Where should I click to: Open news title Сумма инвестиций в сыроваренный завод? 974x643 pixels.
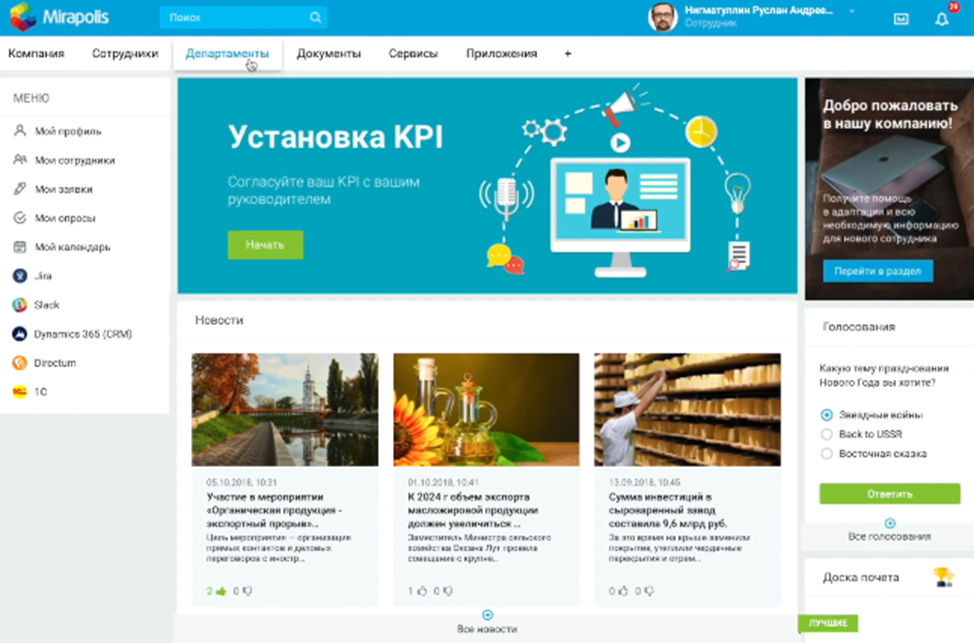click(668, 510)
